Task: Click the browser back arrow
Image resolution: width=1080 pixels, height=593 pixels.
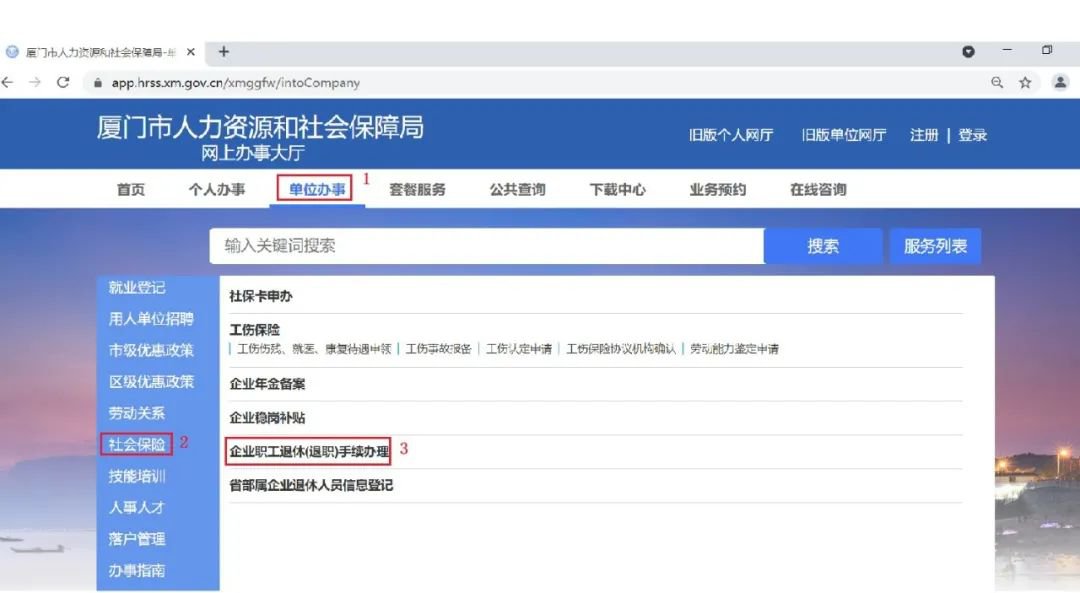Action: point(8,83)
